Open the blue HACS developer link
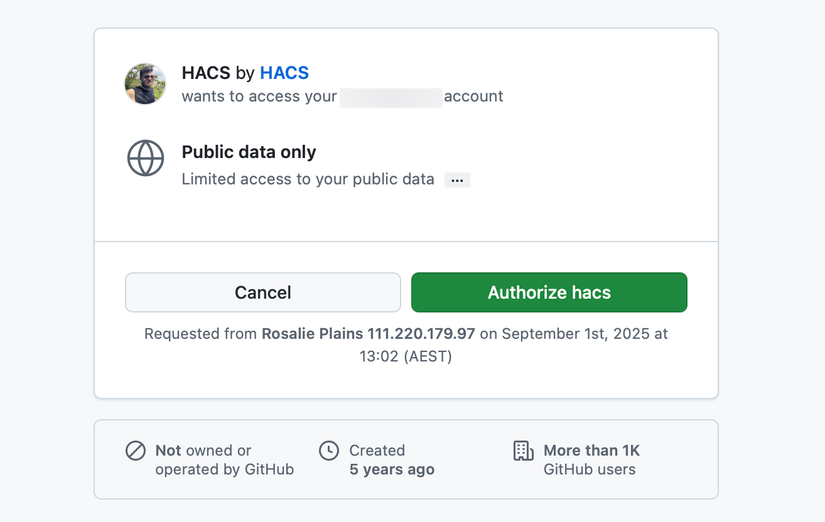The height and width of the screenshot is (522, 825). [284, 73]
